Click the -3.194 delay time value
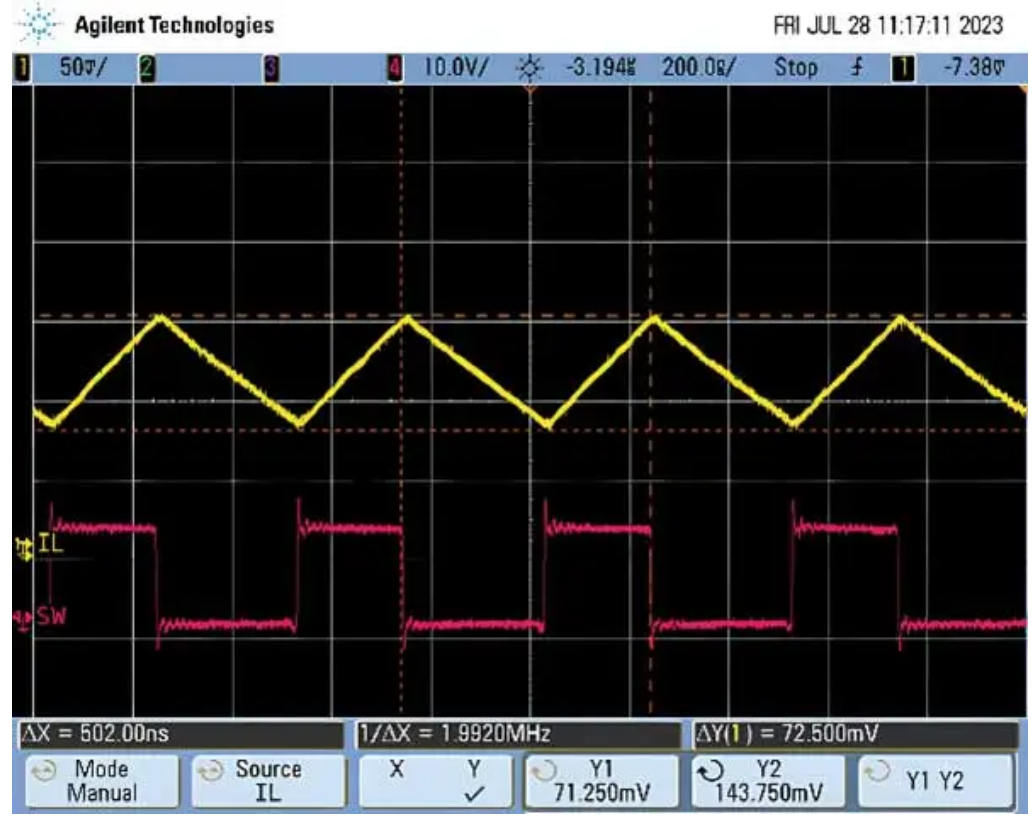1035x824 pixels. tap(601, 67)
